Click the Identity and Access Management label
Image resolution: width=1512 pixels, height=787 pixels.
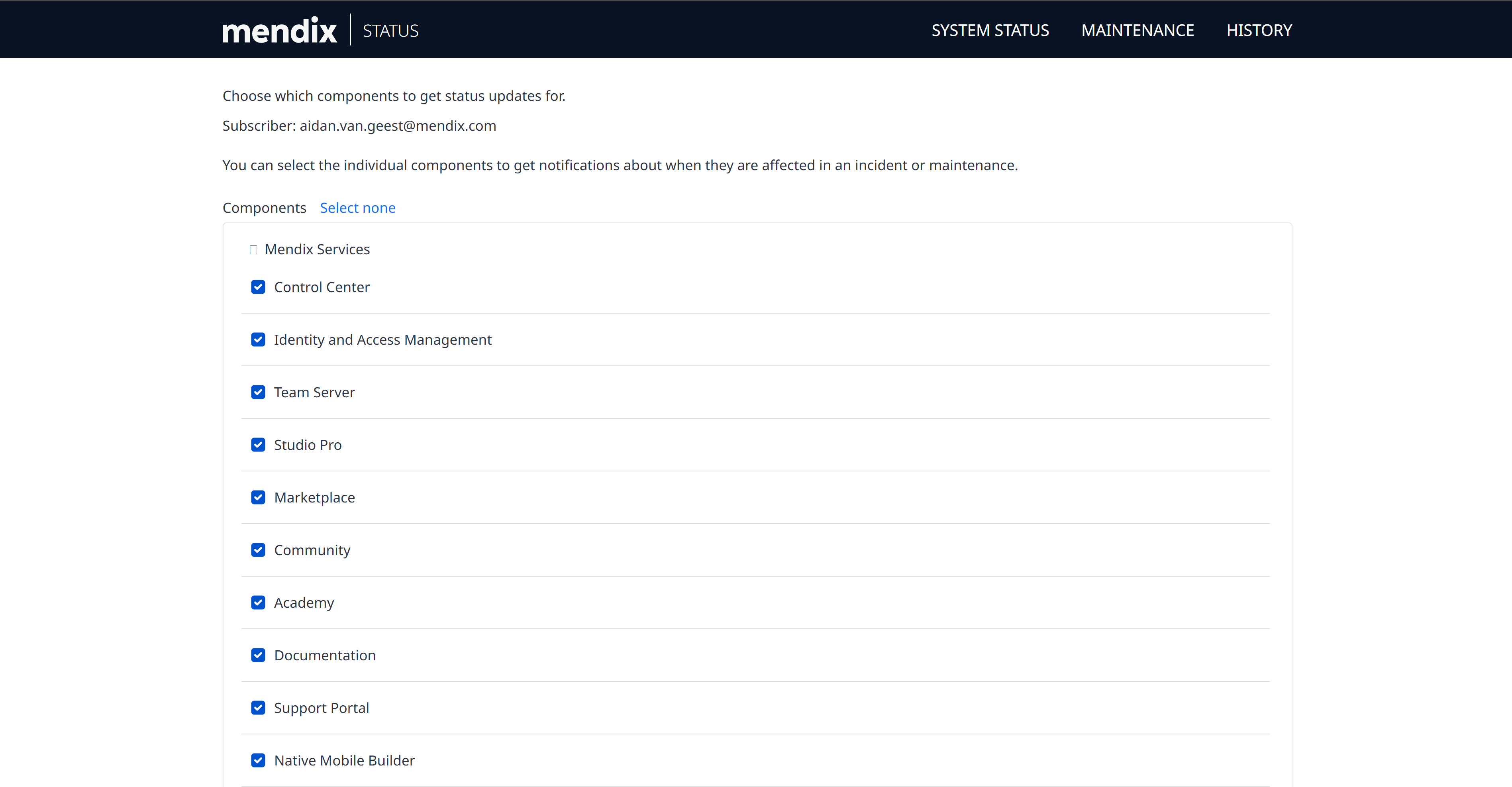click(383, 340)
